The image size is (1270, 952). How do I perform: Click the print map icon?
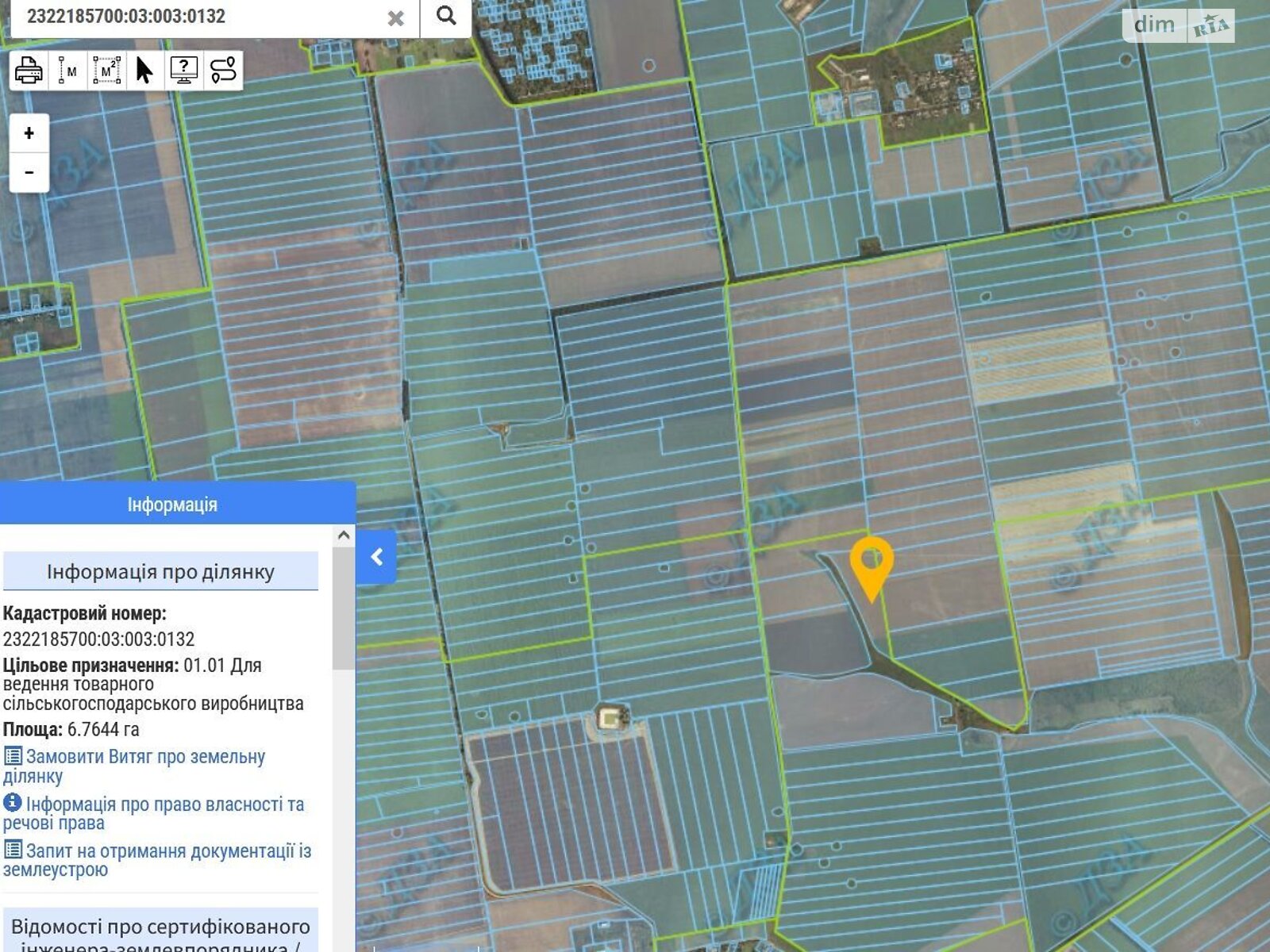coord(29,71)
